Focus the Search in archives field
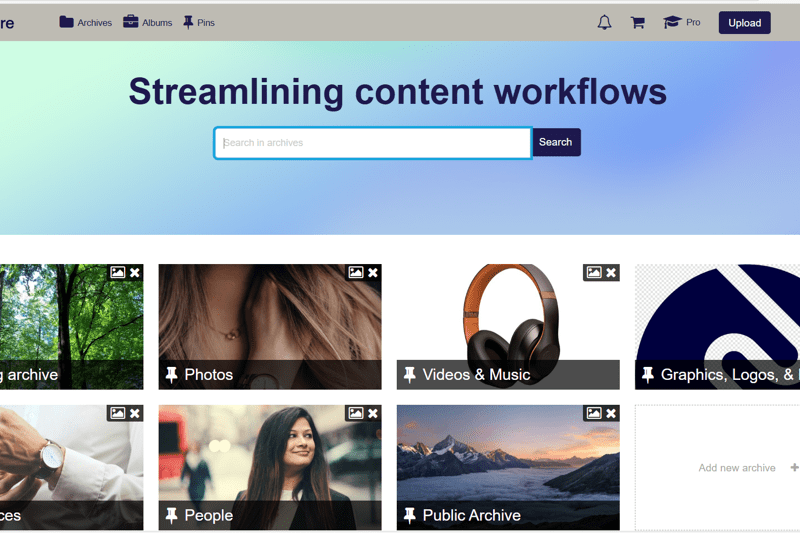Screen dimensions: 800x533 tap(372, 143)
